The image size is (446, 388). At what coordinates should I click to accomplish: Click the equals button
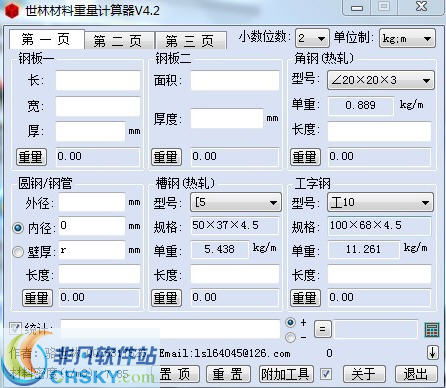pyautogui.click(x=322, y=329)
